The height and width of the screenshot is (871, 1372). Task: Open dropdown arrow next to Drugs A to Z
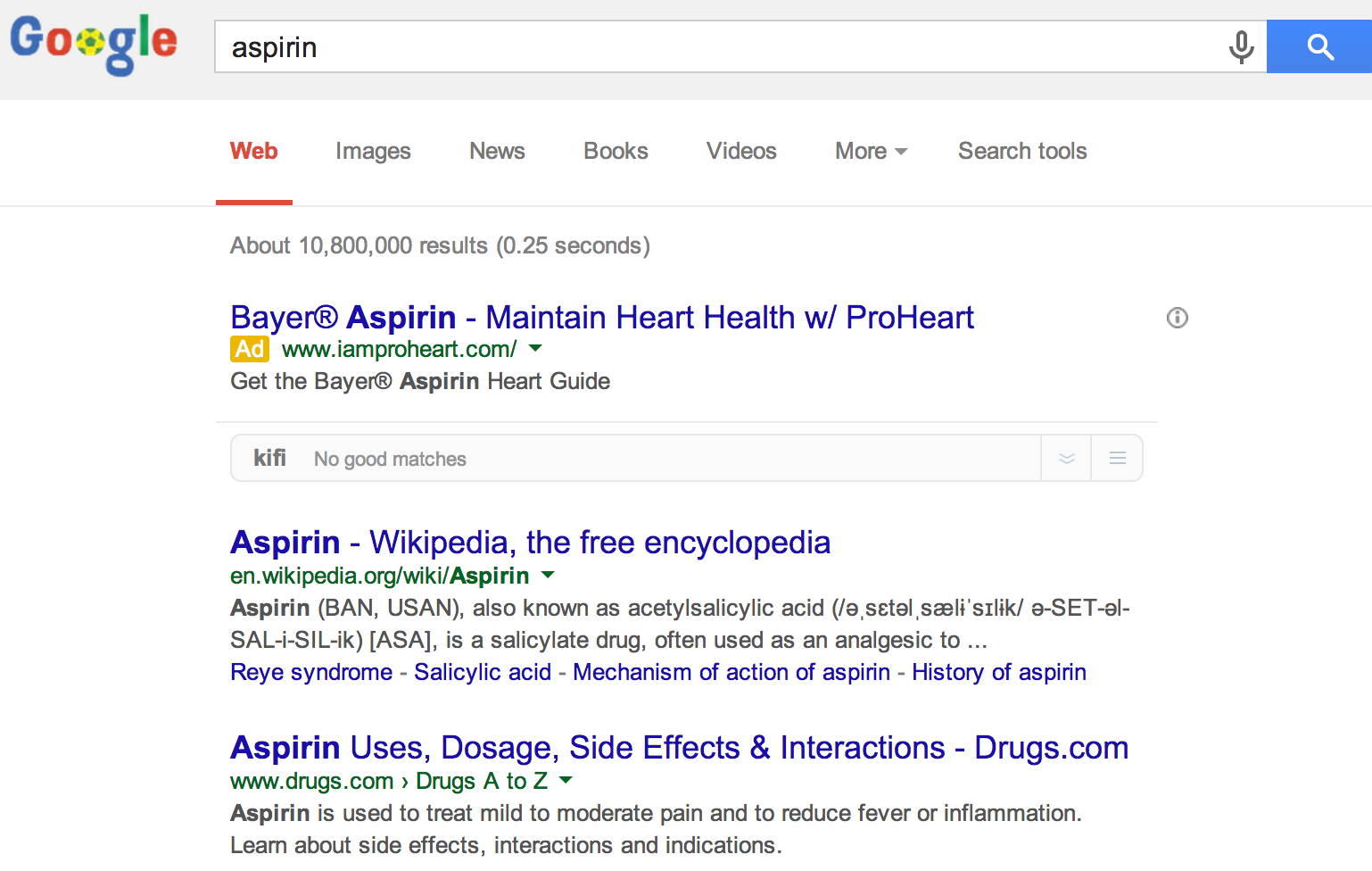point(565,780)
